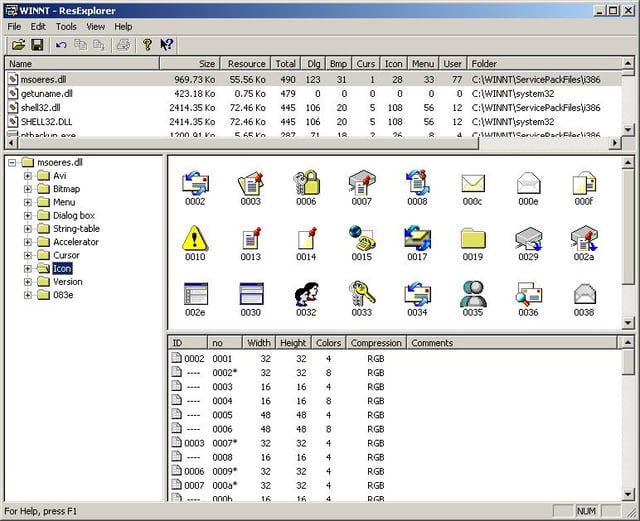Image resolution: width=640 pixels, height=521 pixels.
Task: Collapse the msoeres.dll root node
Action: [x=12, y=163]
